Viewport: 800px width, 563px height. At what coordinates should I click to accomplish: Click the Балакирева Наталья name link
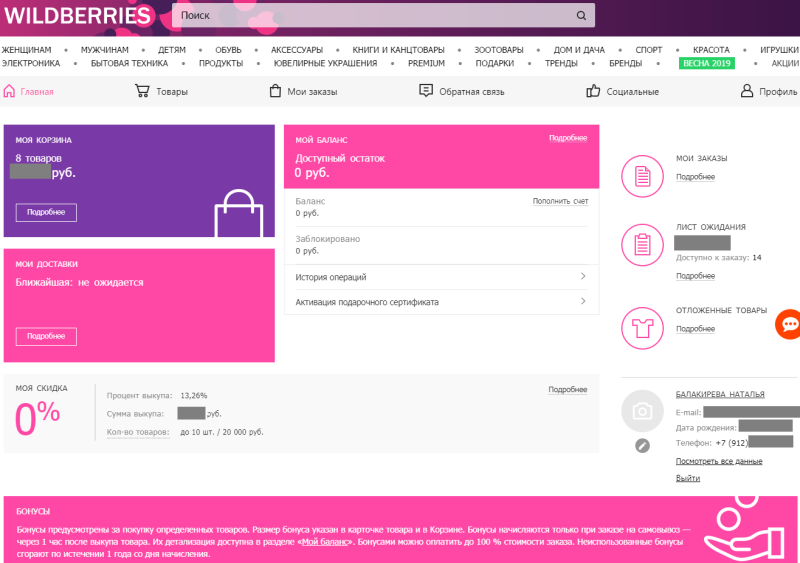720,394
